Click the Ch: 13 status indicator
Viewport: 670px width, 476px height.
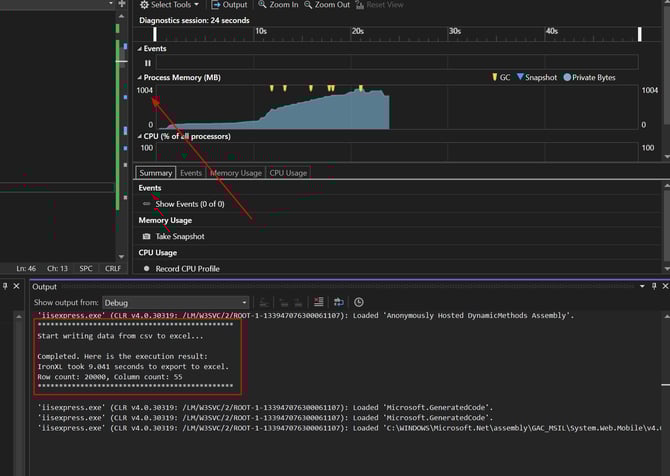pyautogui.click(x=57, y=268)
